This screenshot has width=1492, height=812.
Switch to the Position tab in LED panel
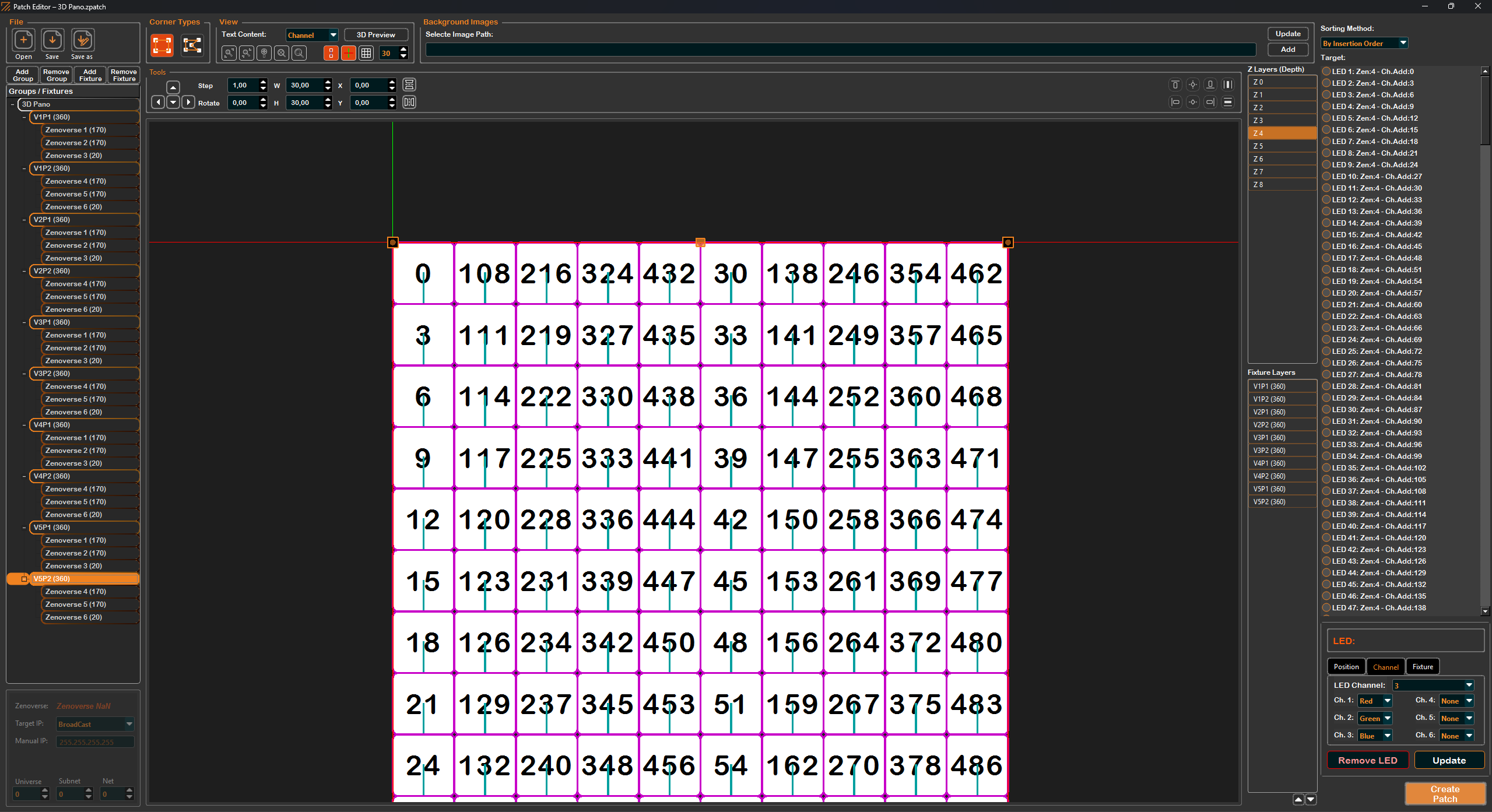pos(1346,666)
